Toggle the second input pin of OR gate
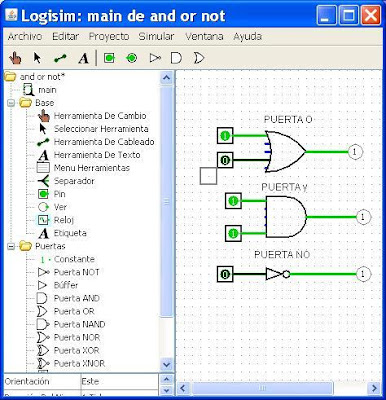 (225, 160)
